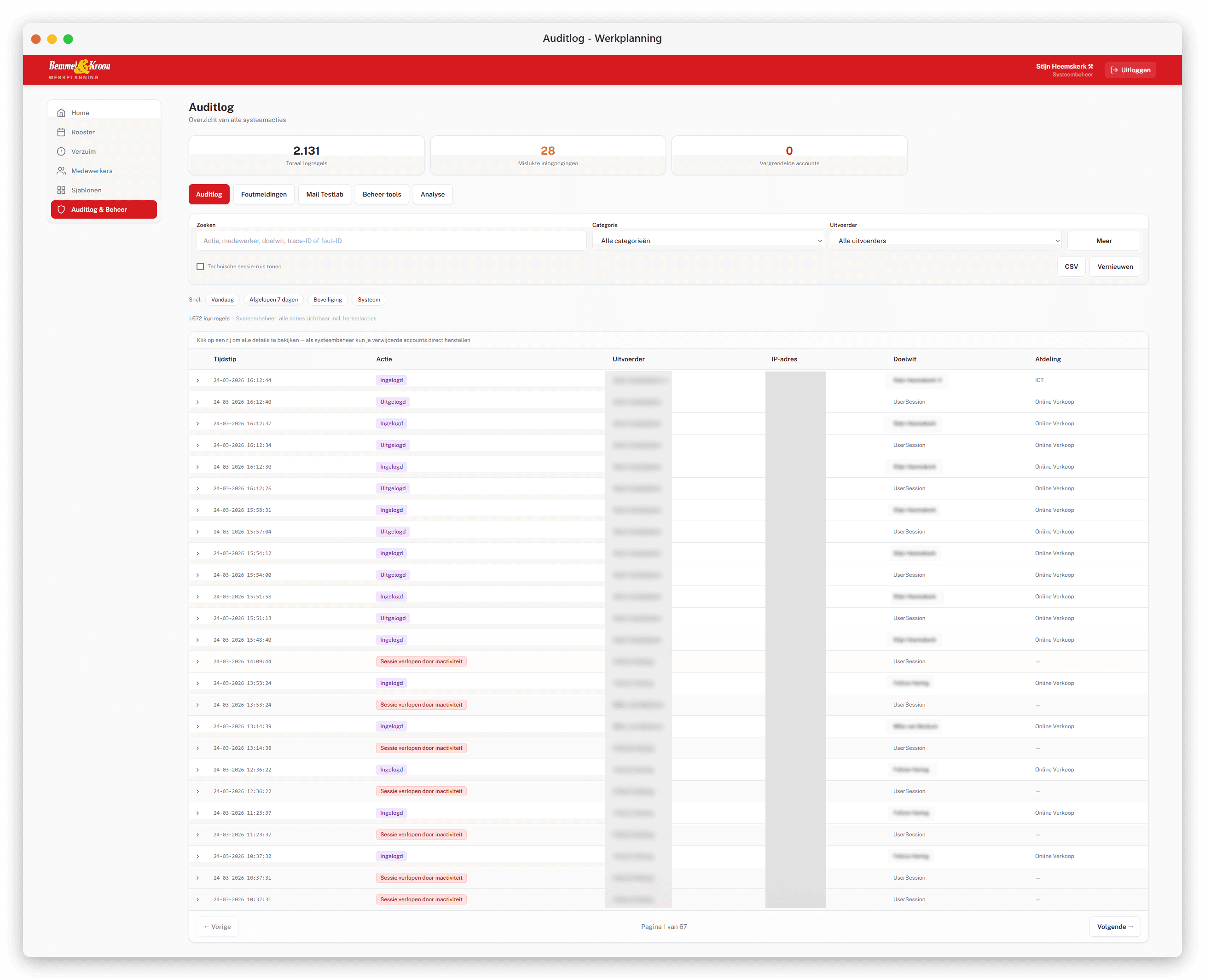Apply the Systeem quick filter
The image size is (1205, 980).
click(369, 300)
